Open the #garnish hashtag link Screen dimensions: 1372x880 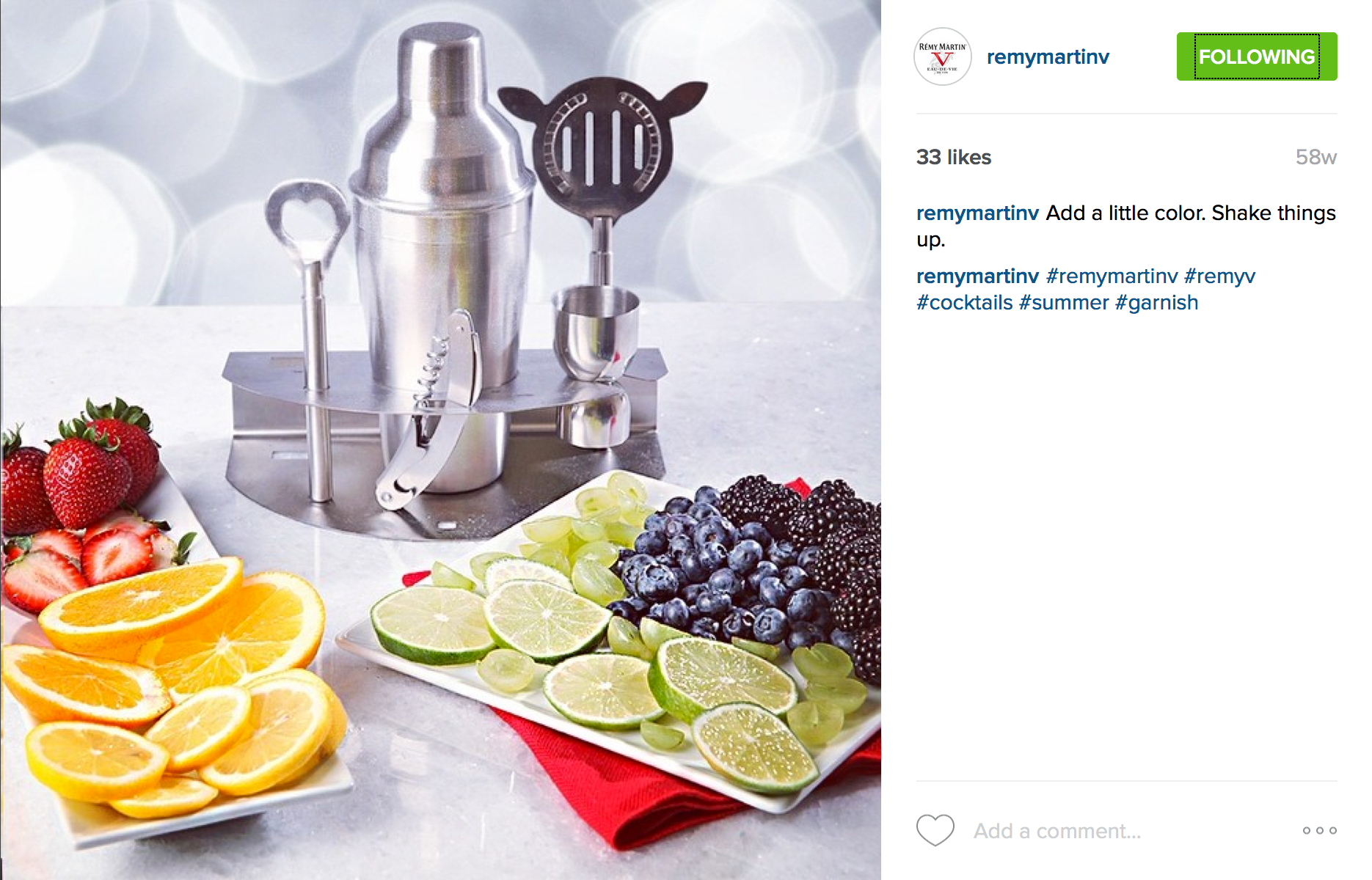[1156, 303]
